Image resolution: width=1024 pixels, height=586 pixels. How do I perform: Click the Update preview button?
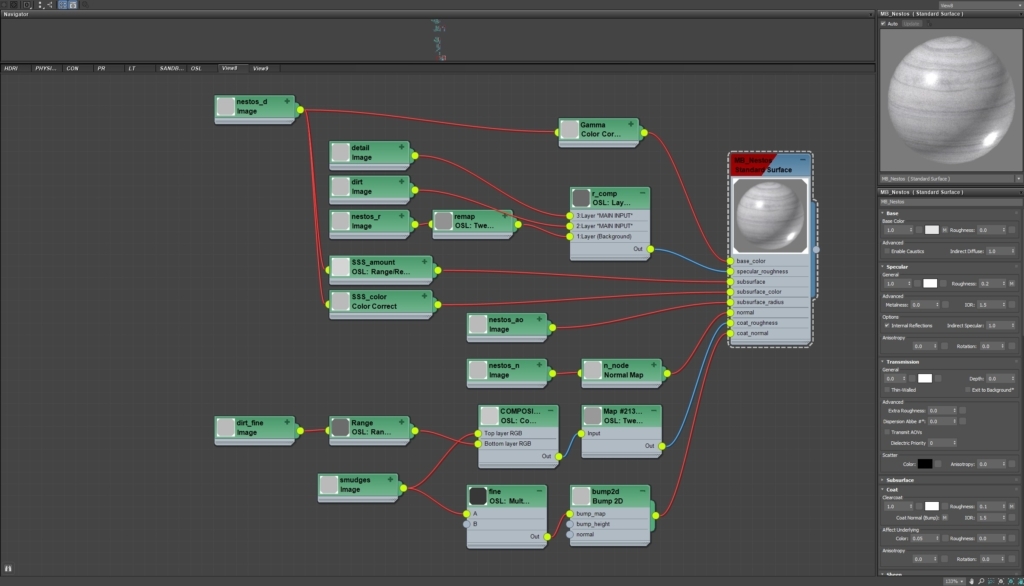coord(912,24)
